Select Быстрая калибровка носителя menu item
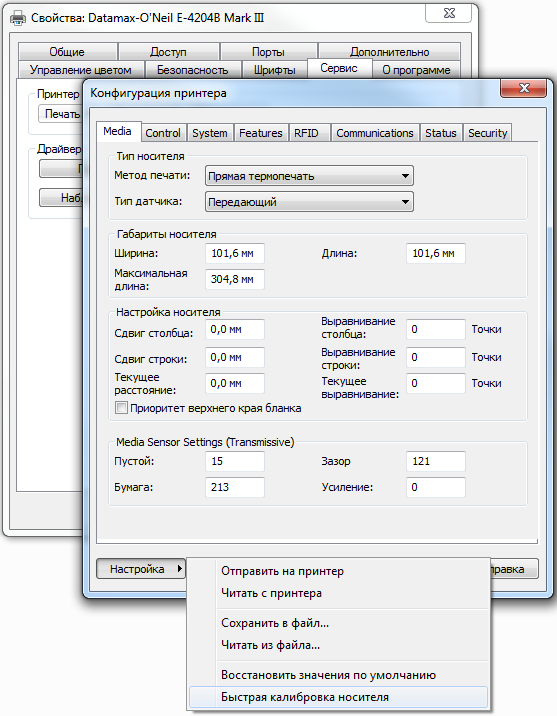Viewport: 557px width, 716px height. tap(338, 697)
